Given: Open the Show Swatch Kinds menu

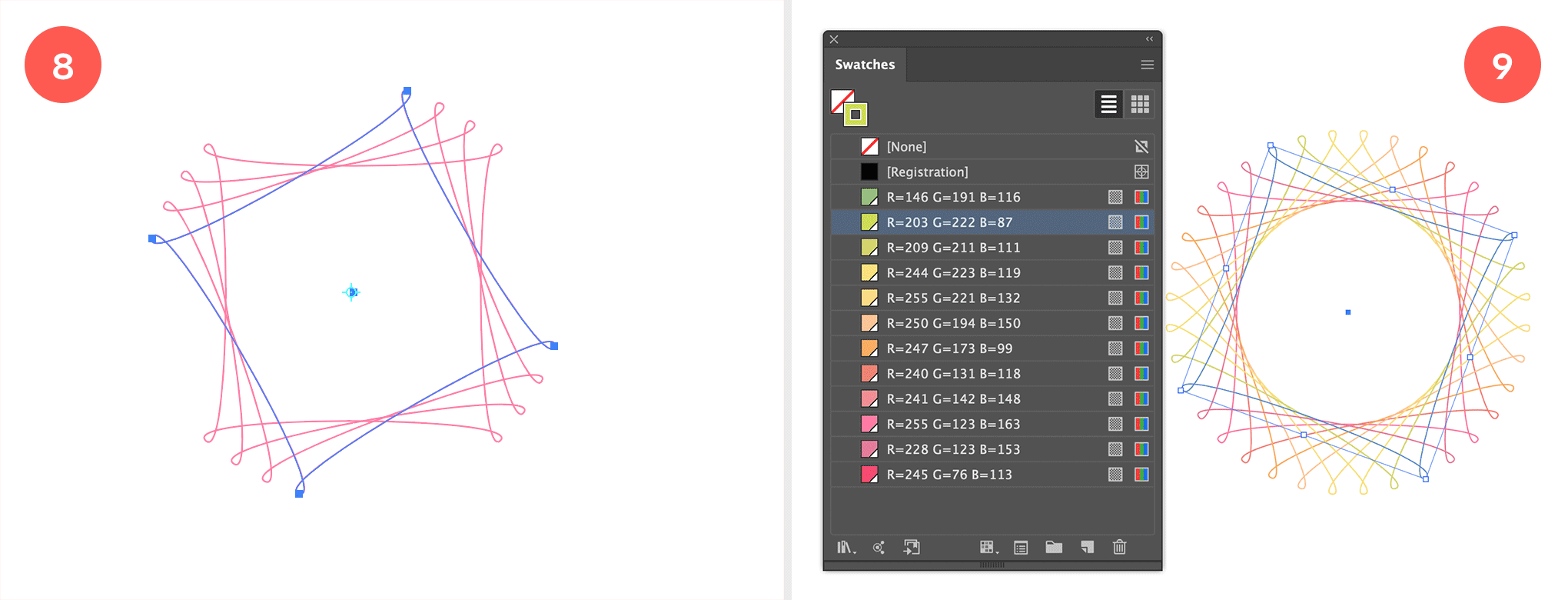Looking at the screenshot, I should pyautogui.click(x=988, y=547).
